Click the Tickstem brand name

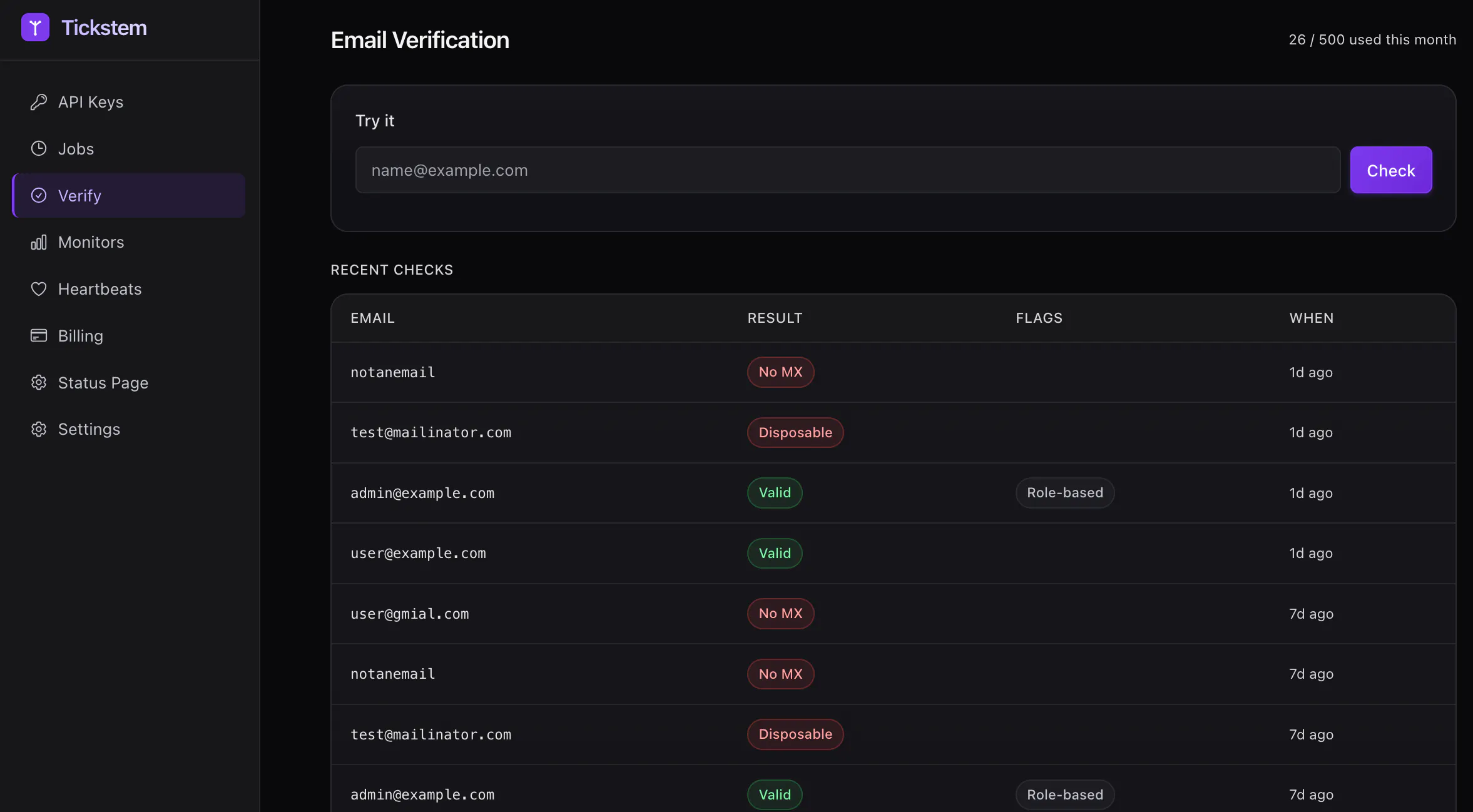(104, 28)
